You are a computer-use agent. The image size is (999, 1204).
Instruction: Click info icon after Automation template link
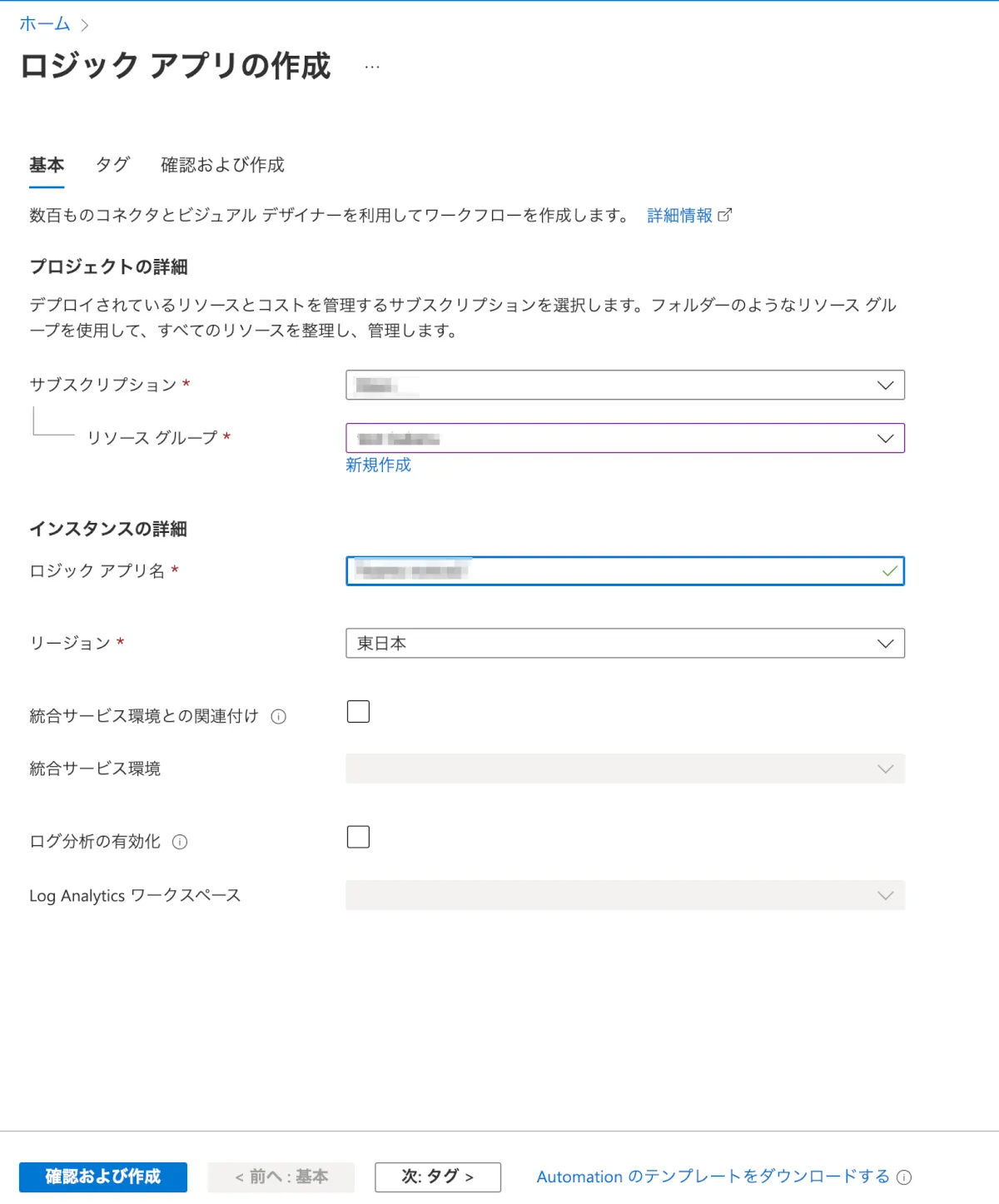pyautogui.click(x=904, y=1177)
